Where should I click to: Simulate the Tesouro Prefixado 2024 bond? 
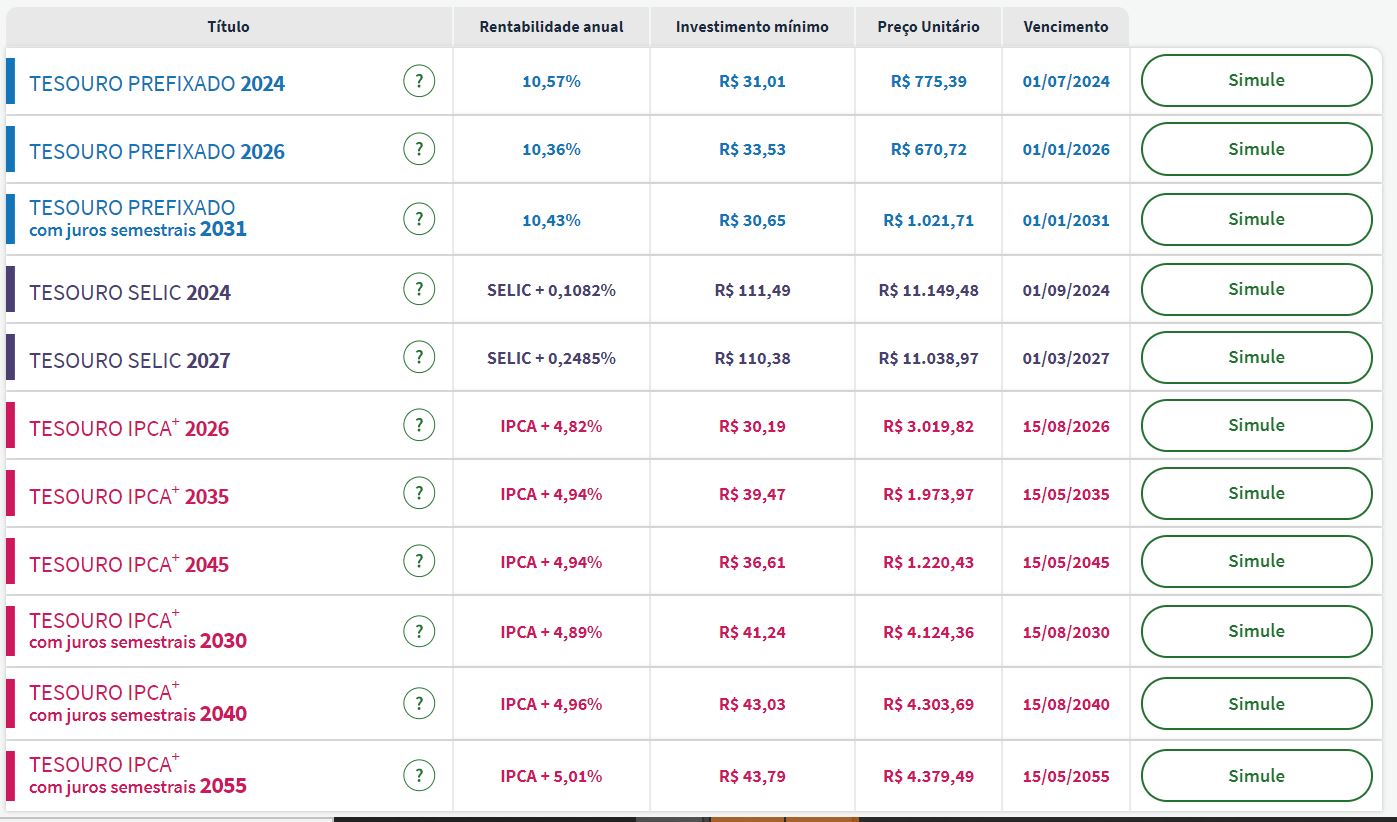(1256, 80)
